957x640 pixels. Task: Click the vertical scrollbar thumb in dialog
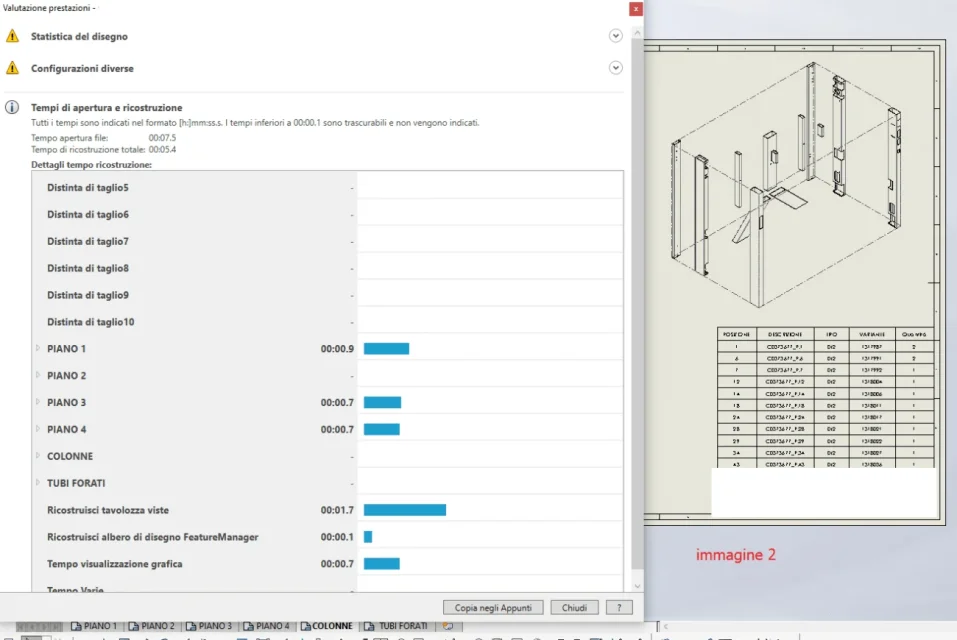[637, 304]
